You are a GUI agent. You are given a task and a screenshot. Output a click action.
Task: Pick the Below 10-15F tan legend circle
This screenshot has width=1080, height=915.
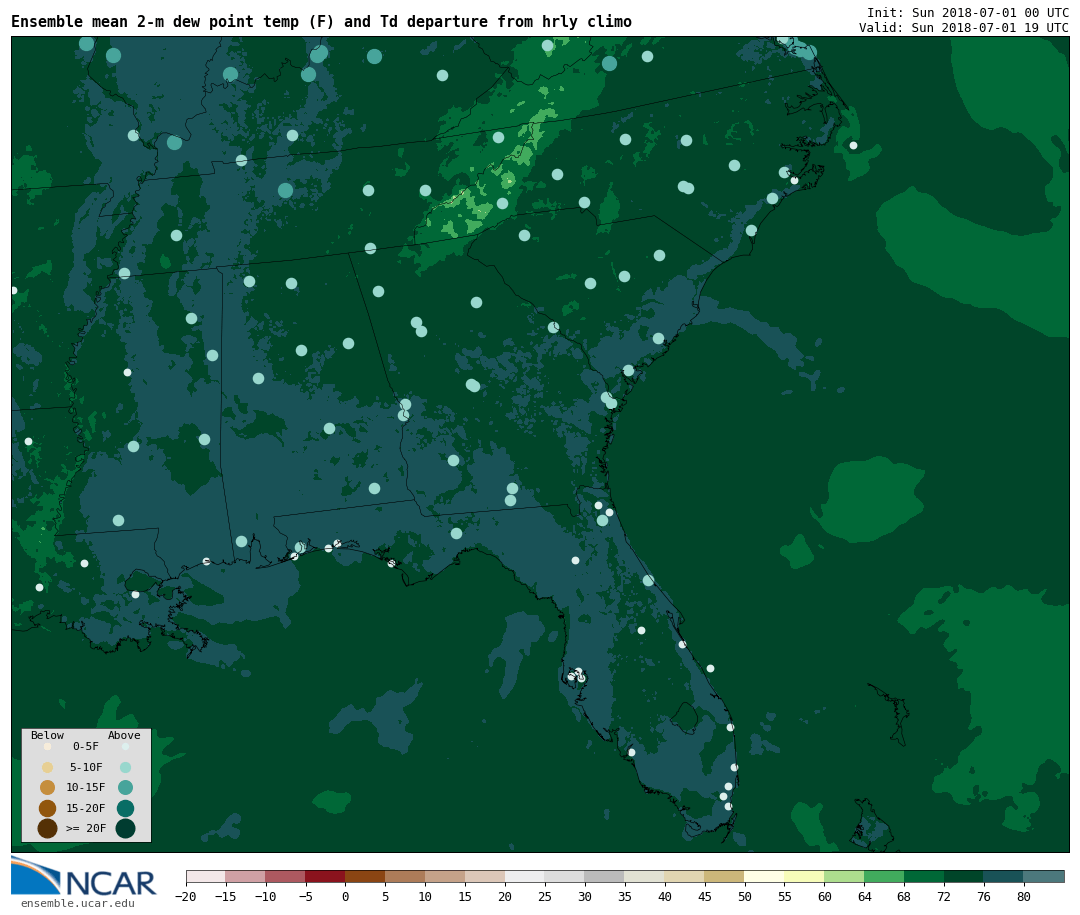tap(48, 787)
